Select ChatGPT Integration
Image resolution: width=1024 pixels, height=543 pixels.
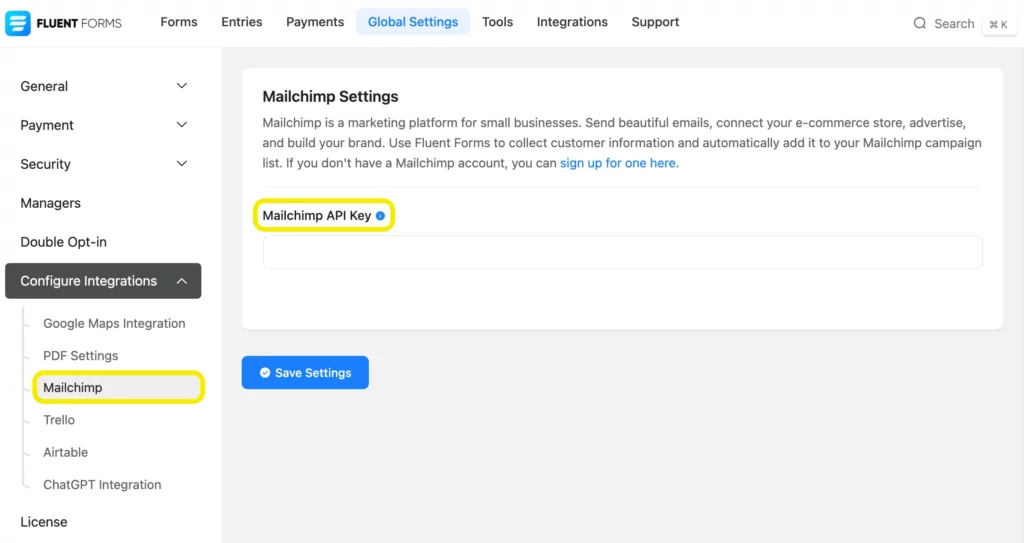[102, 485]
